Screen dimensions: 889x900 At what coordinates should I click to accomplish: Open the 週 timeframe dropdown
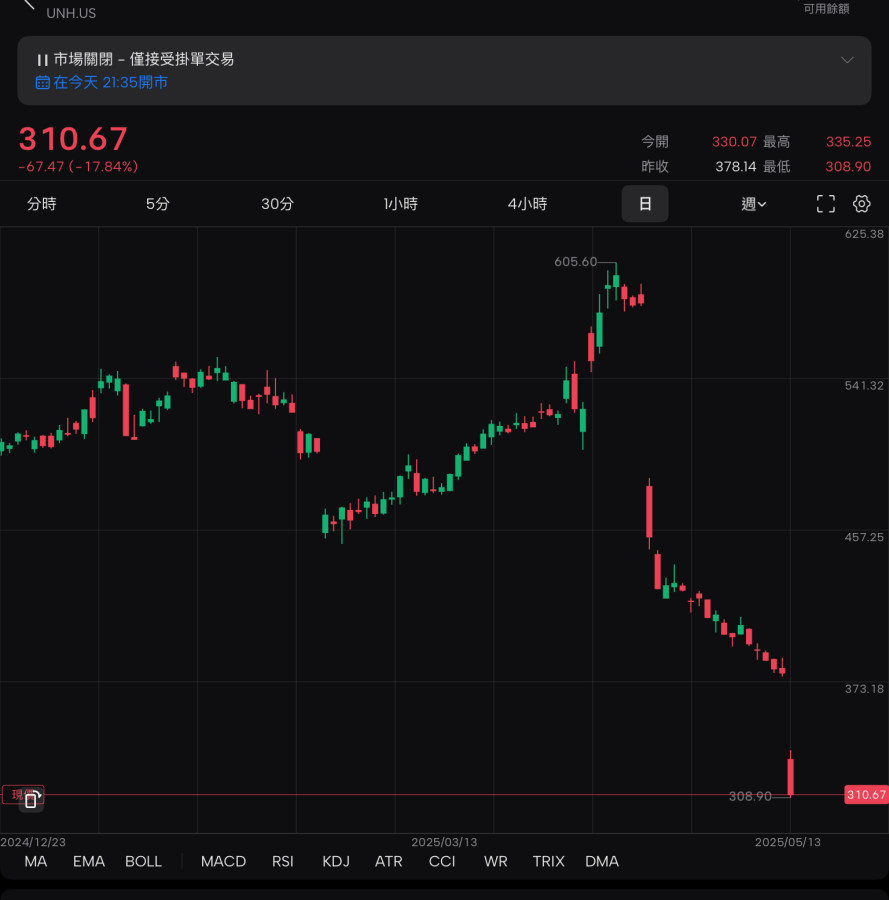coord(753,204)
